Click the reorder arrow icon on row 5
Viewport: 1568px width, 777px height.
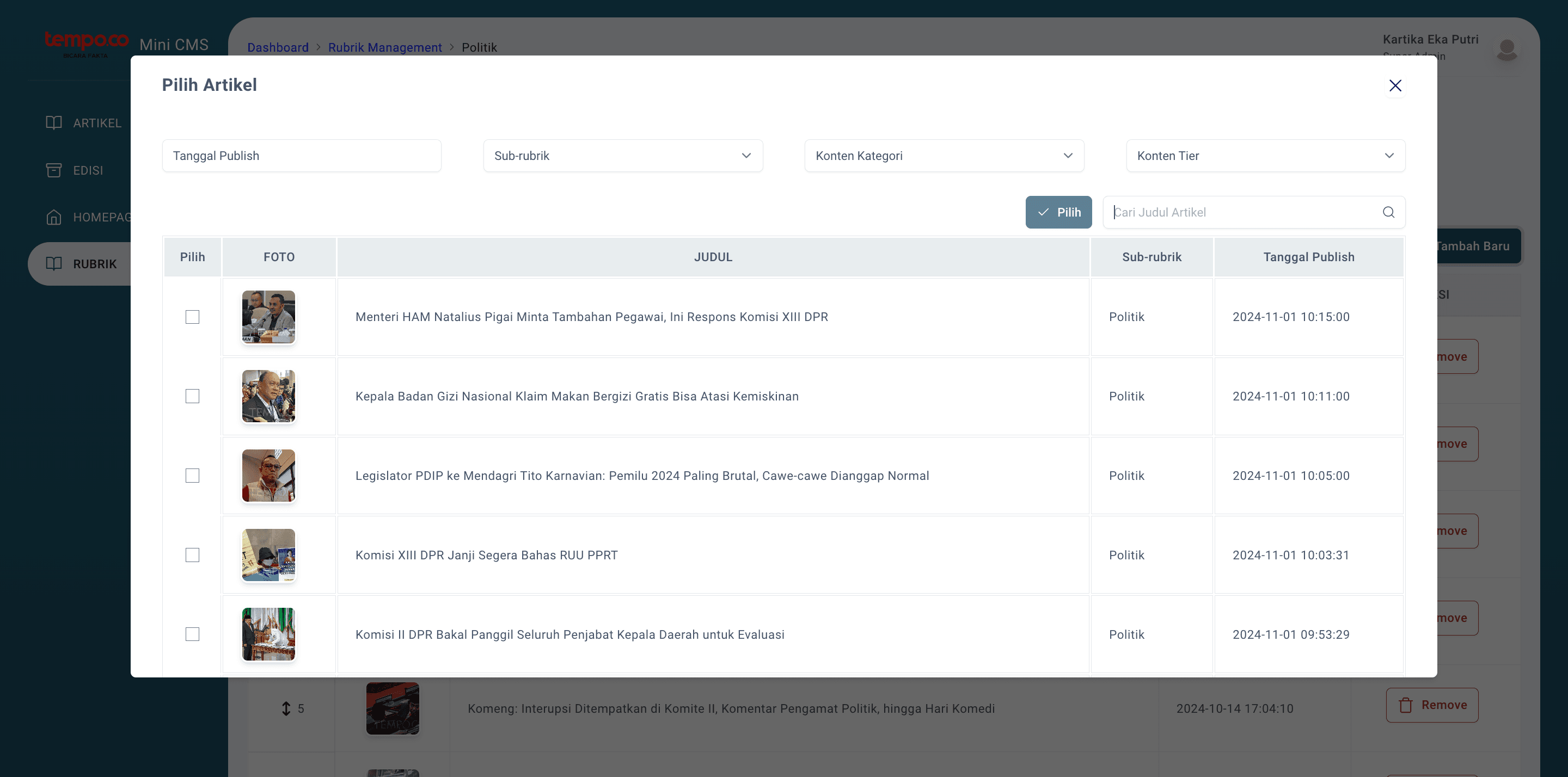(286, 709)
